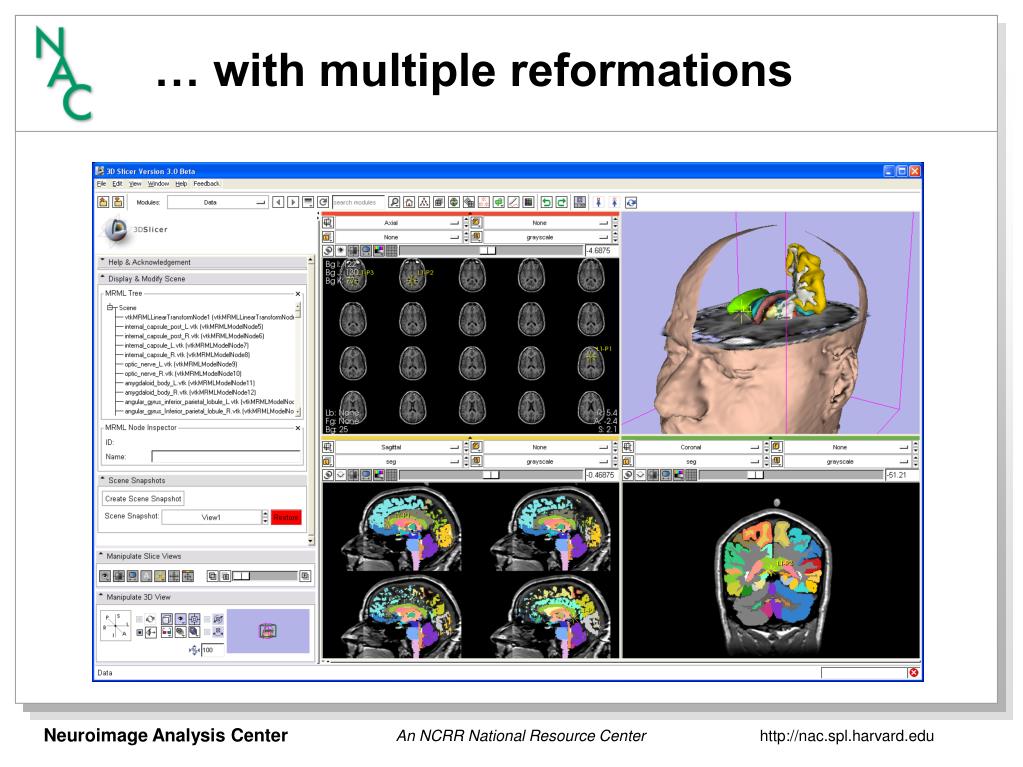The height and width of the screenshot is (767, 1023).
Task: Open the Coronal orientation dropdown
Action: 697,447
